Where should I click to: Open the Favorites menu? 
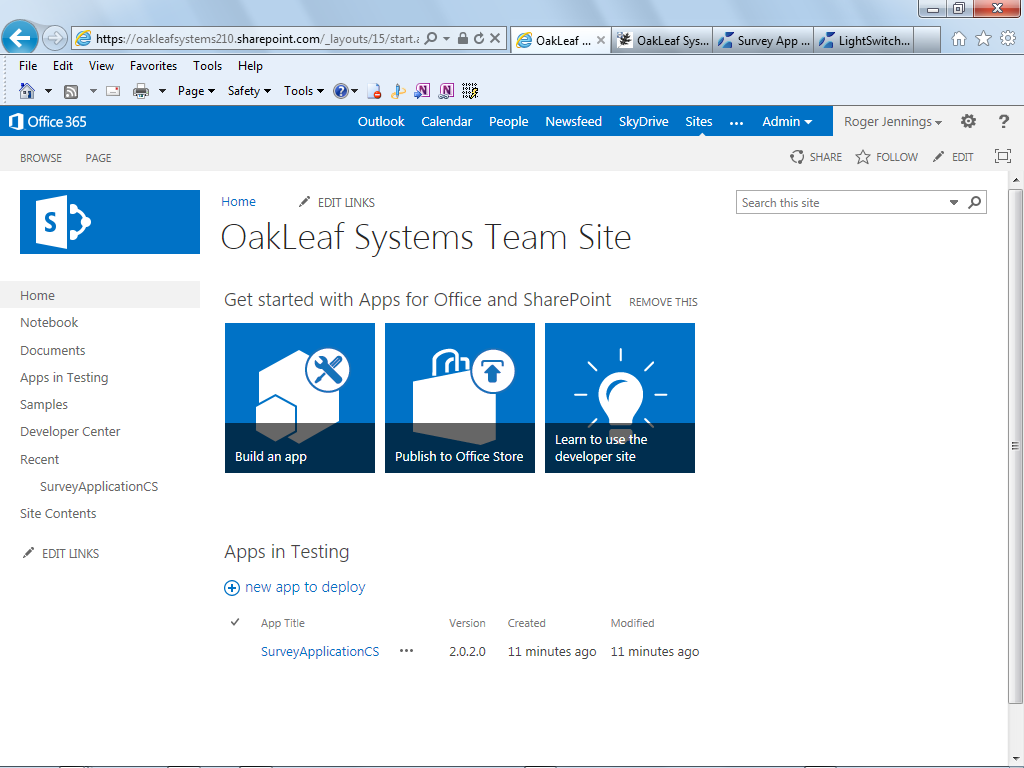click(x=153, y=66)
